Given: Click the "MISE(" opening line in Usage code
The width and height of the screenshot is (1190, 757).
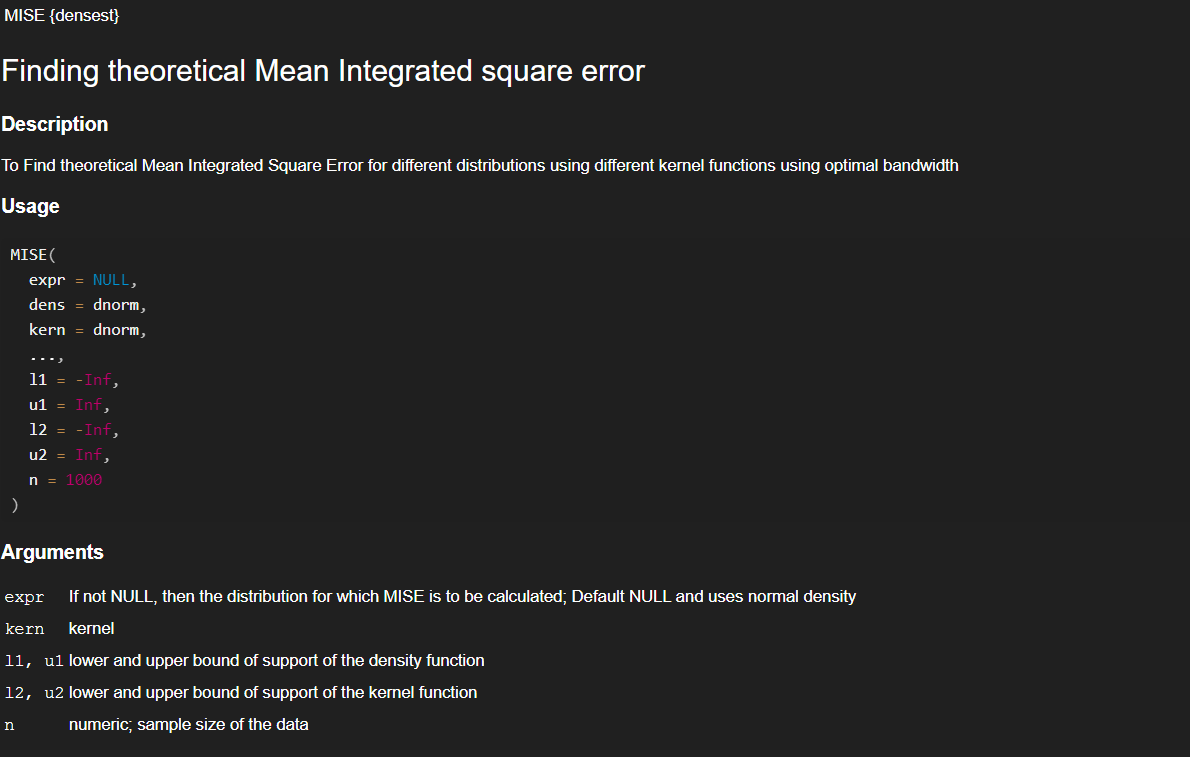Looking at the screenshot, I should (33, 255).
